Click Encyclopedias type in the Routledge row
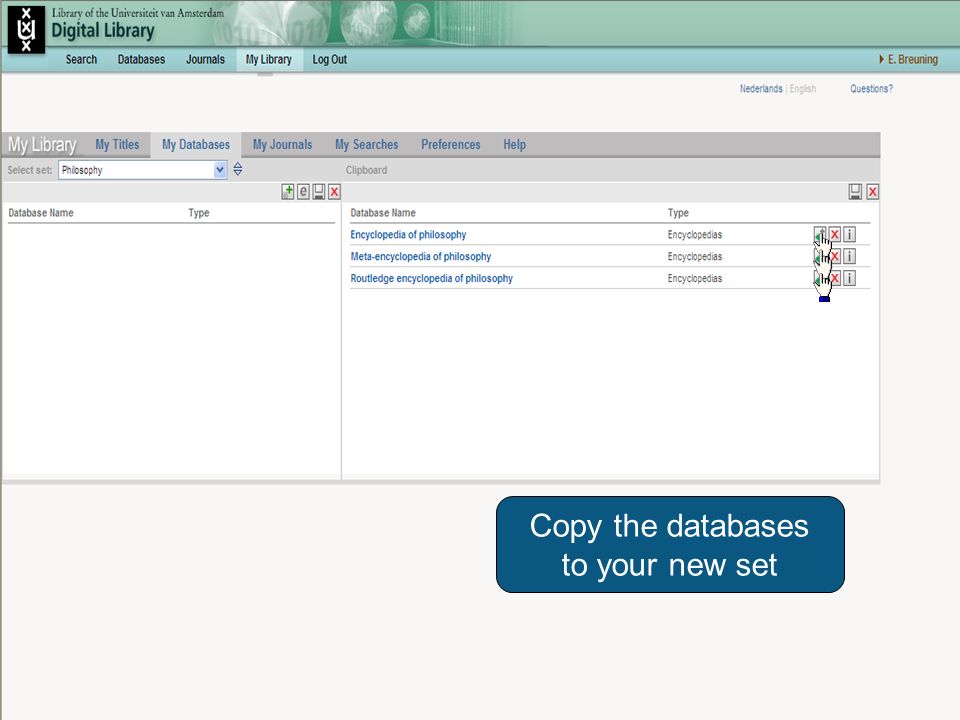This screenshot has width=960, height=720. point(695,279)
